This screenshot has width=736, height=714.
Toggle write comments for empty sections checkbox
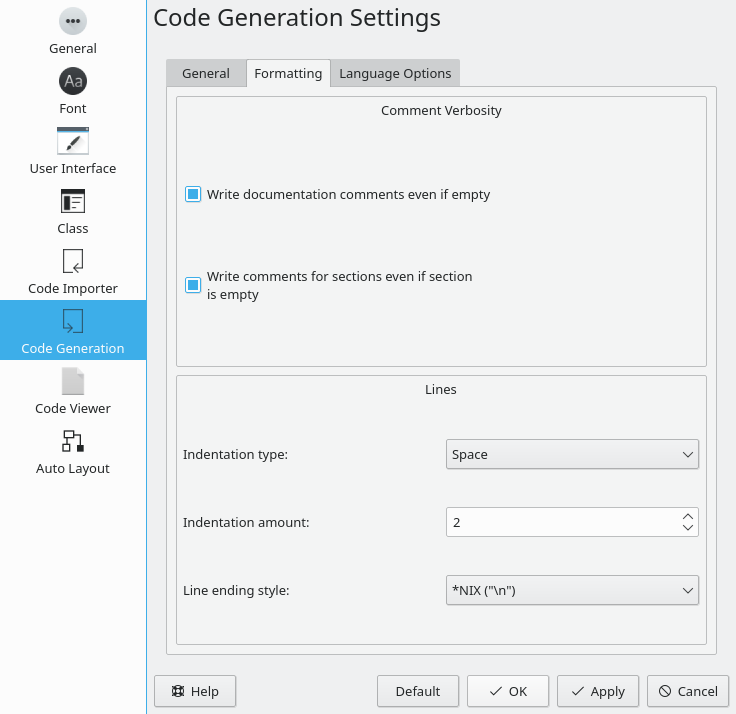tap(193, 285)
